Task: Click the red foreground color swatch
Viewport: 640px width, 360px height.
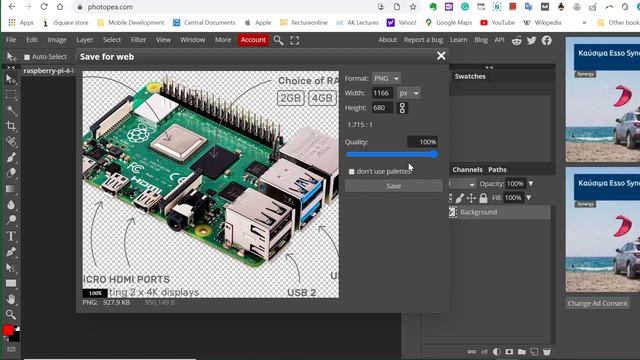Action: [x=8, y=330]
